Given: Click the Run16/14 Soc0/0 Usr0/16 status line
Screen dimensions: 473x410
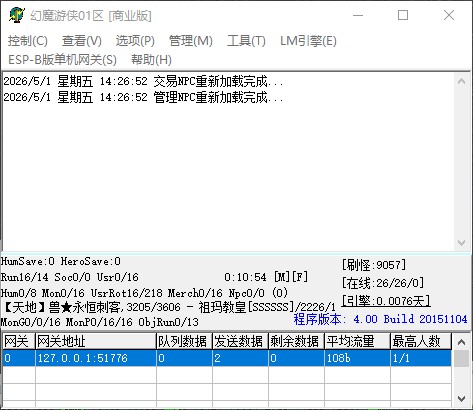Looking at the screenshot, I should point(70,277).
